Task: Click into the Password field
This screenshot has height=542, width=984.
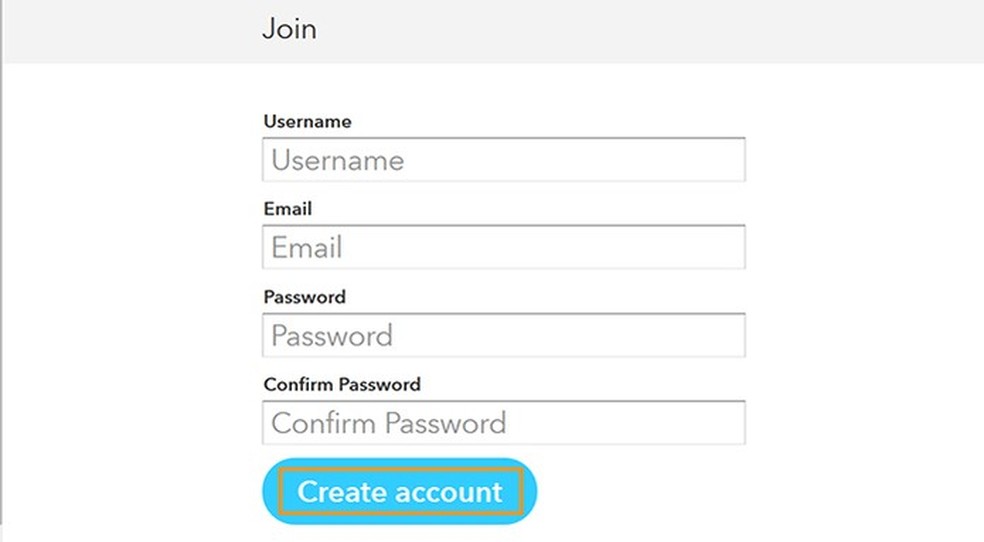Action: 503,335
